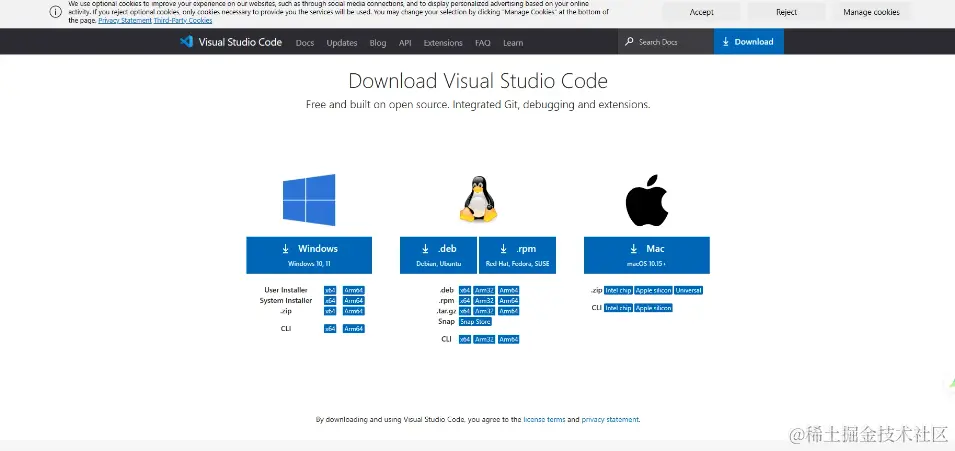Image resolution: width=955 pixels, height=451 pixels.
Task: Download the Windows 10, 11 installer
Action: [309, 255]
